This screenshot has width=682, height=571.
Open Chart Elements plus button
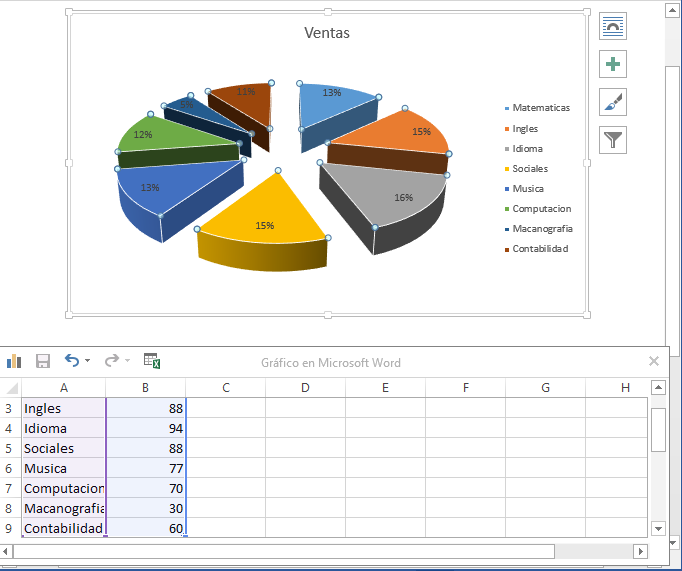point(612,64)
